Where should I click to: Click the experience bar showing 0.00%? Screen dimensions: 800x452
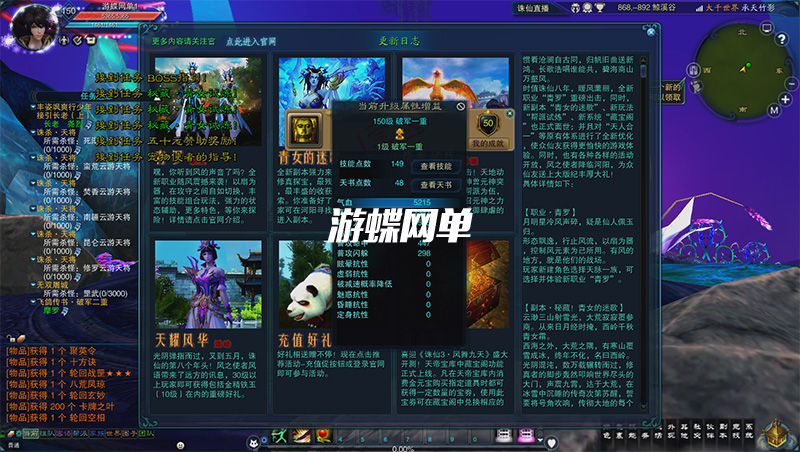pyautogui.click(x=403, y=449)
